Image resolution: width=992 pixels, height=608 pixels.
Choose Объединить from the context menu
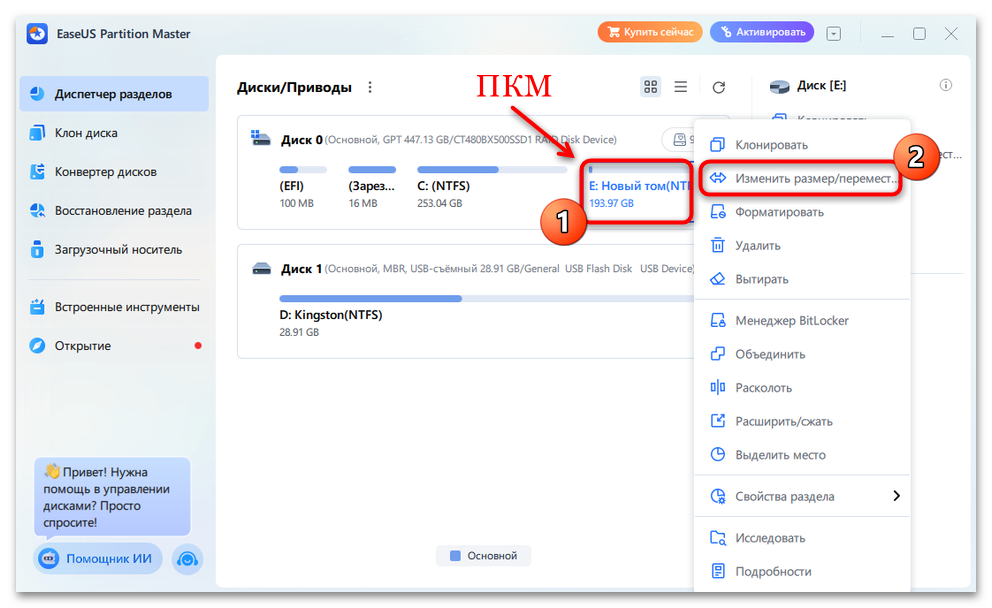802,354
